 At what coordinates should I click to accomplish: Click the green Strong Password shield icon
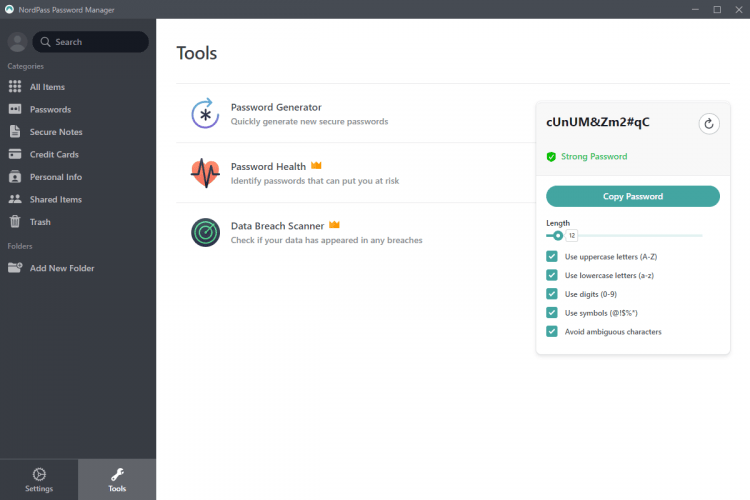[551, 156]
